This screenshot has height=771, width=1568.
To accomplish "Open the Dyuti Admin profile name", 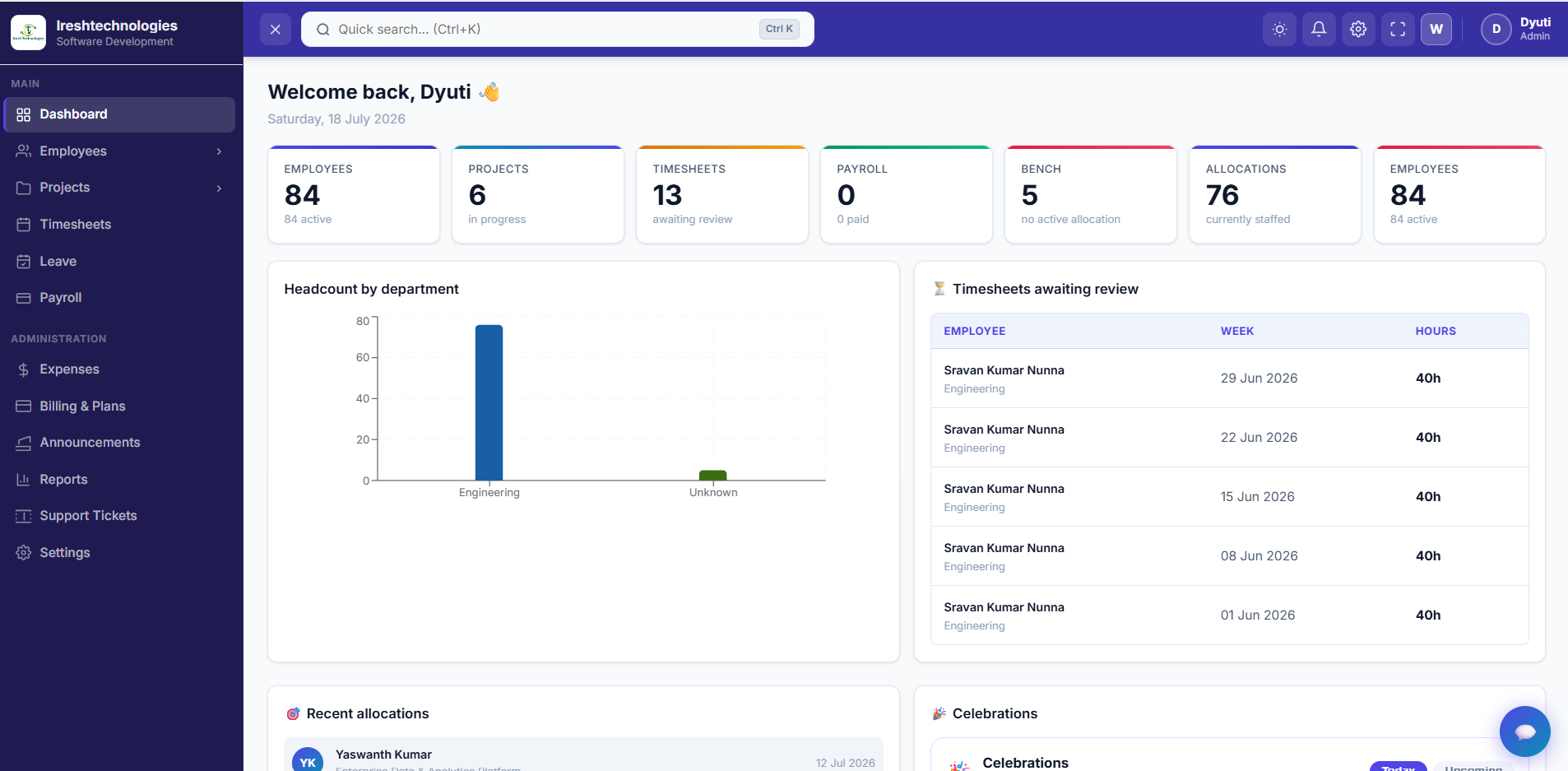I will click(1535, 29).
